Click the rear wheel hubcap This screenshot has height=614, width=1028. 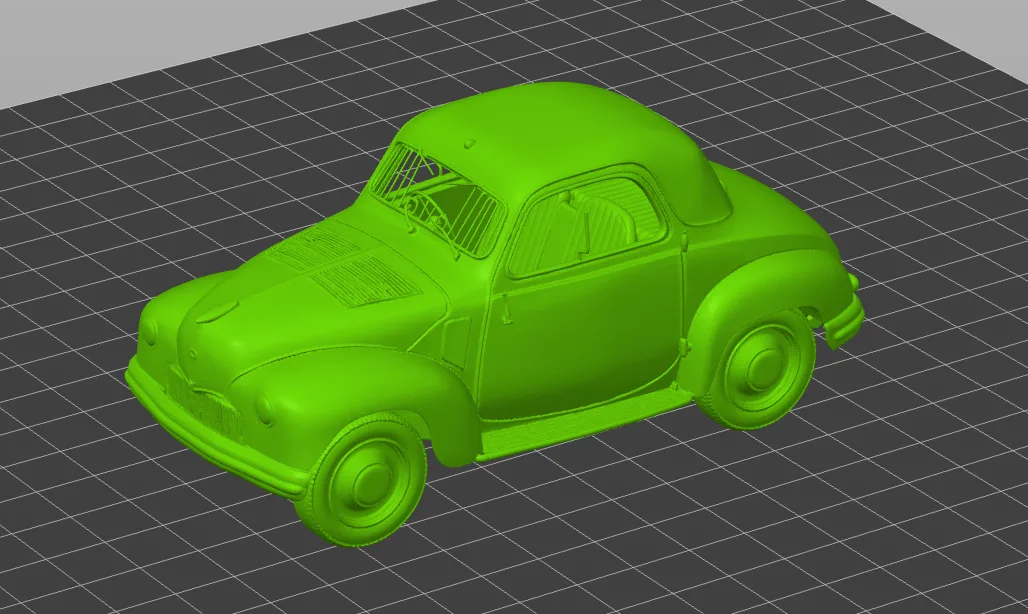pos(761,363)
